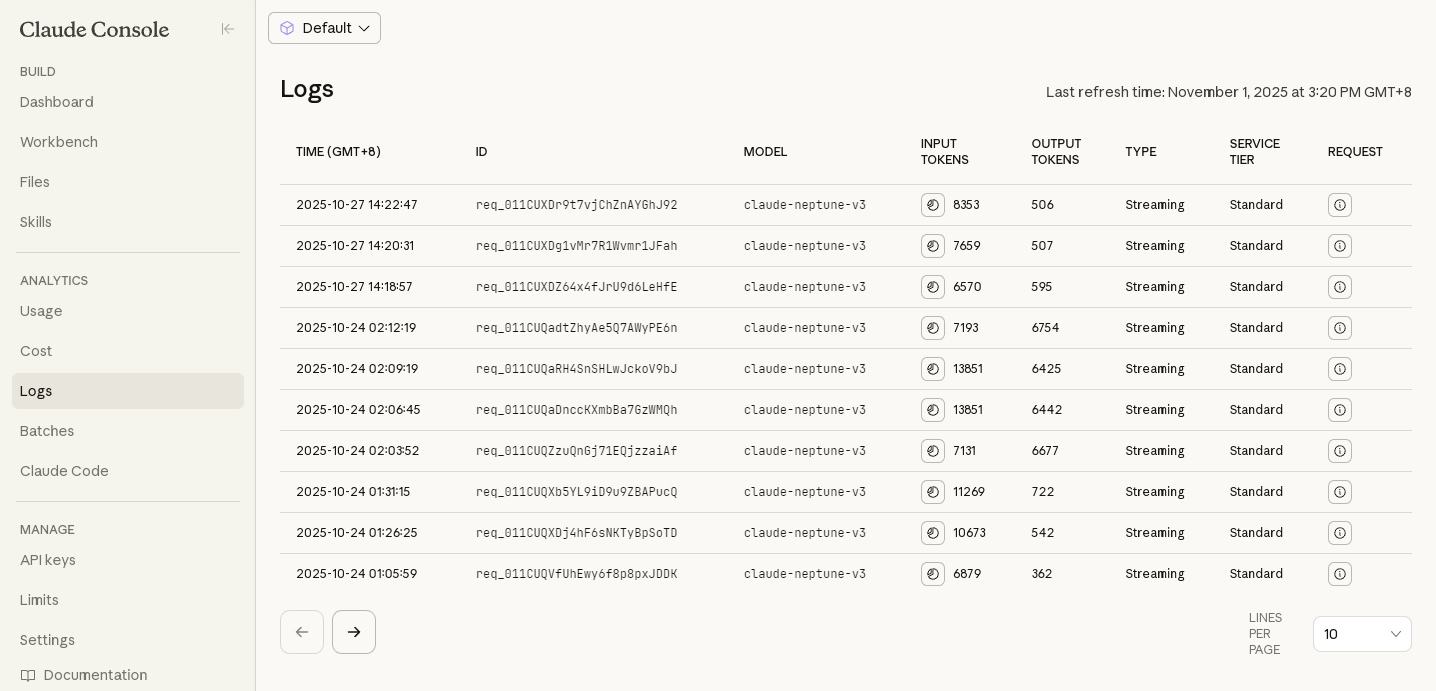Click the token icon next to 13851 at 02:09:19
1436x691 pixels.
(x=933, y=369)
